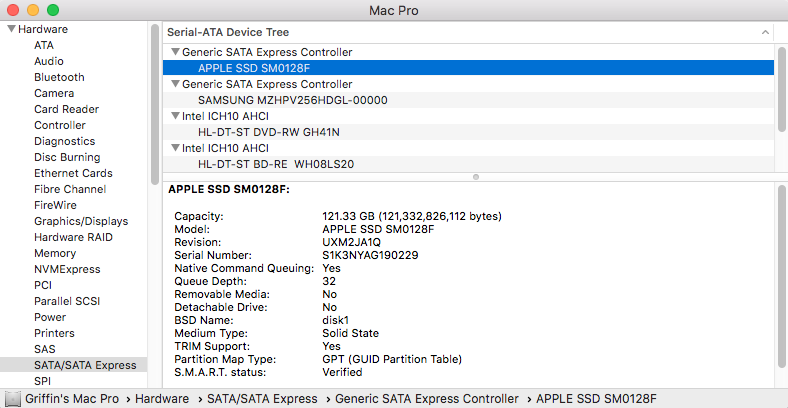
Task: Collapse Generic SATA Express Controller above APPLE SSD
Action: click(x=175, y=52)
